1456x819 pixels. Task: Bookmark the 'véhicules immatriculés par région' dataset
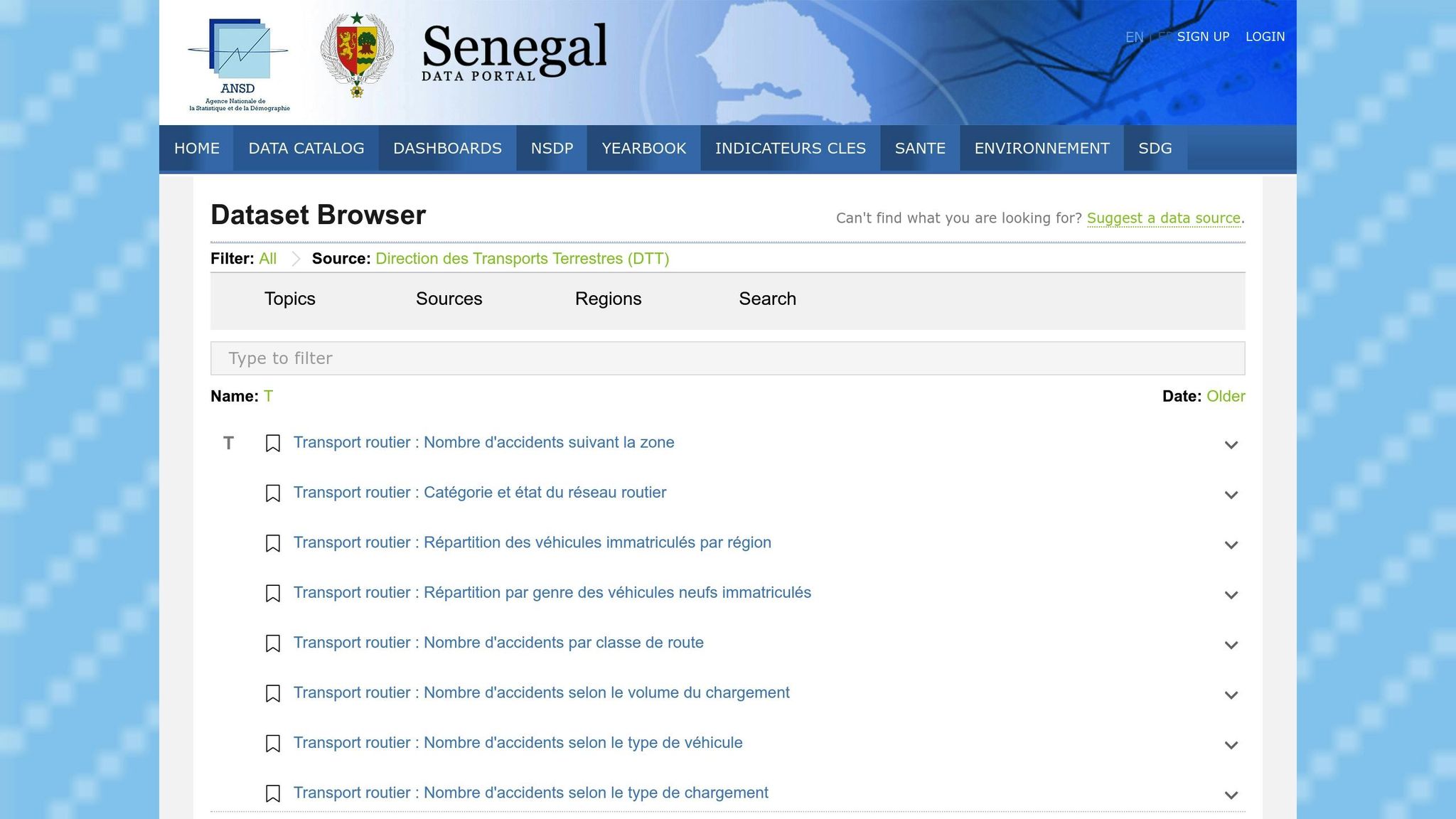pos(272,544)
